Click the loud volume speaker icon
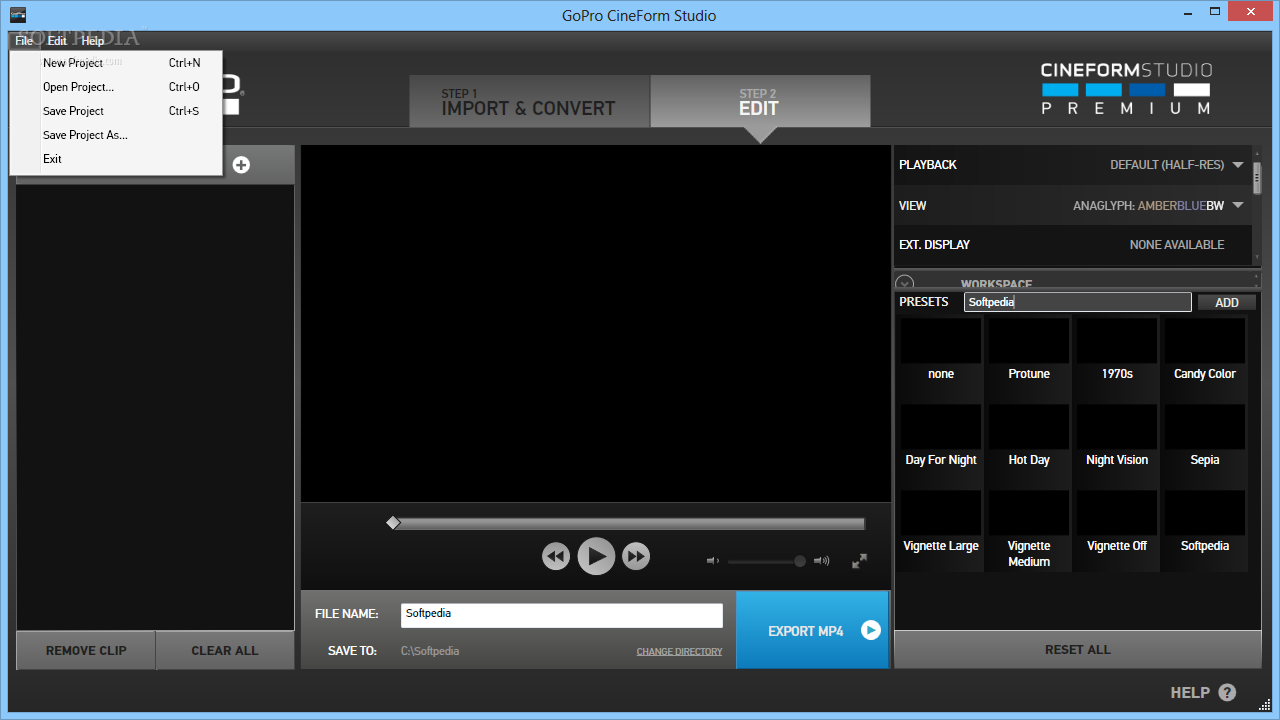This screenshot has height=720, width=1280. click(822, 561)
